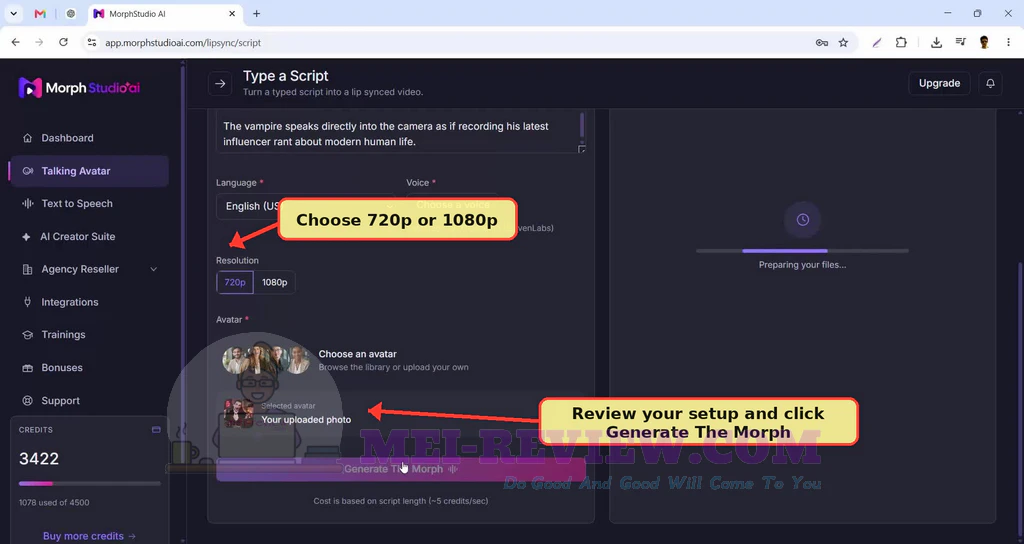This screenshot has width=1024, height=544.
Task: Click the Agency Reseller building icon
Action: coord(27,269)
